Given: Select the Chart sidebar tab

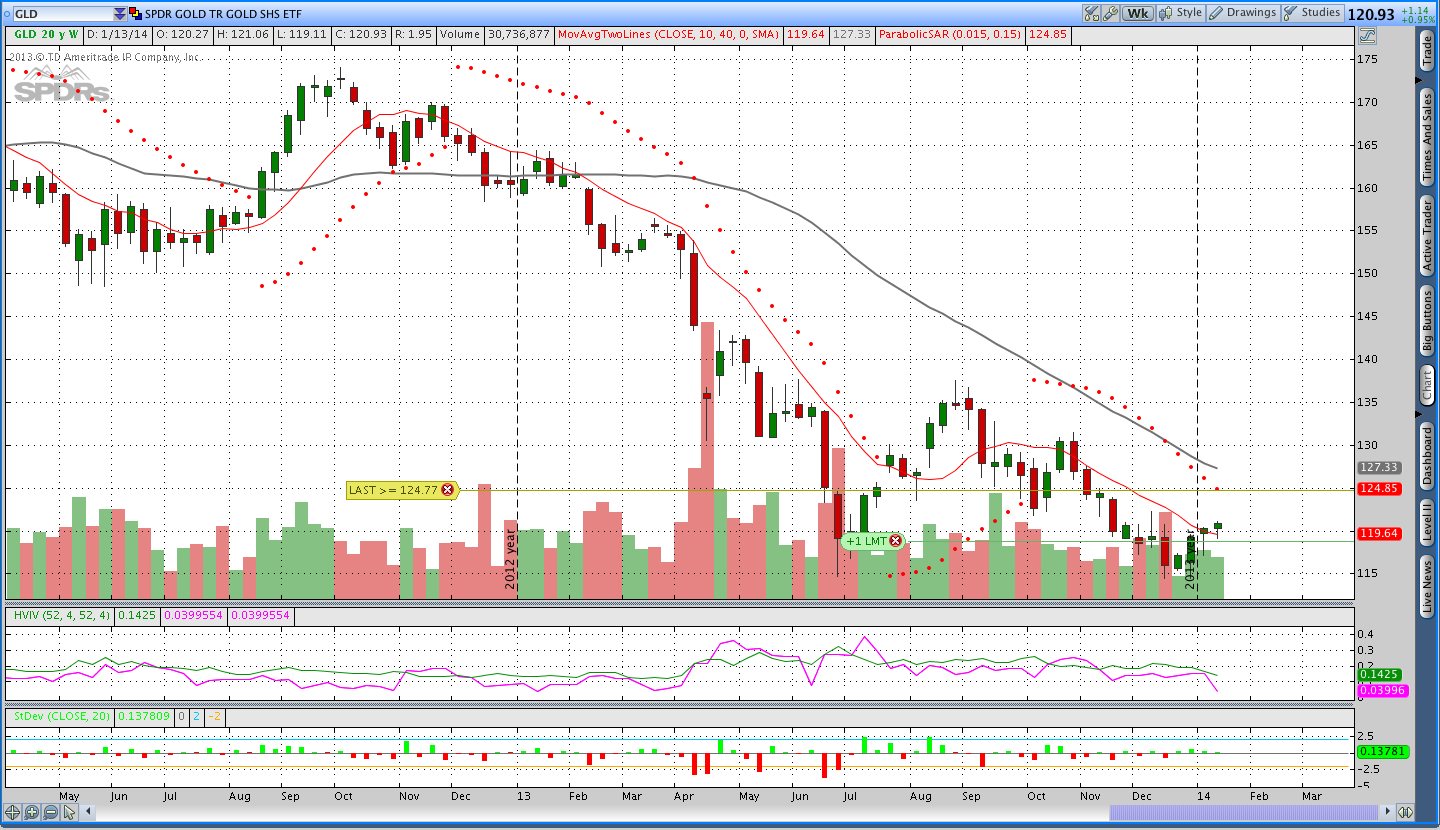Looking at the screenshot, I should [1427, 385].
